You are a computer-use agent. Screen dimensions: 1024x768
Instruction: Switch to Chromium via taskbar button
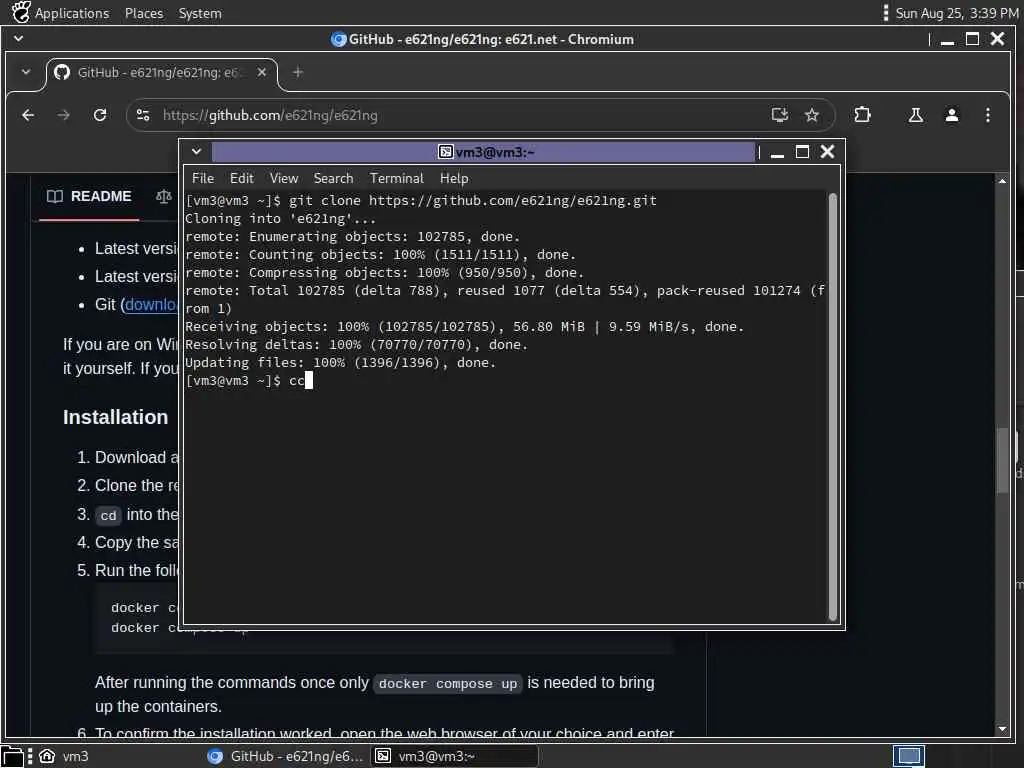(285, 756)
